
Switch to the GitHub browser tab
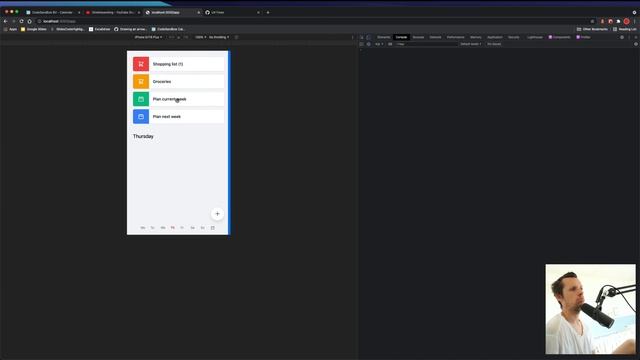tap(232, 12)
